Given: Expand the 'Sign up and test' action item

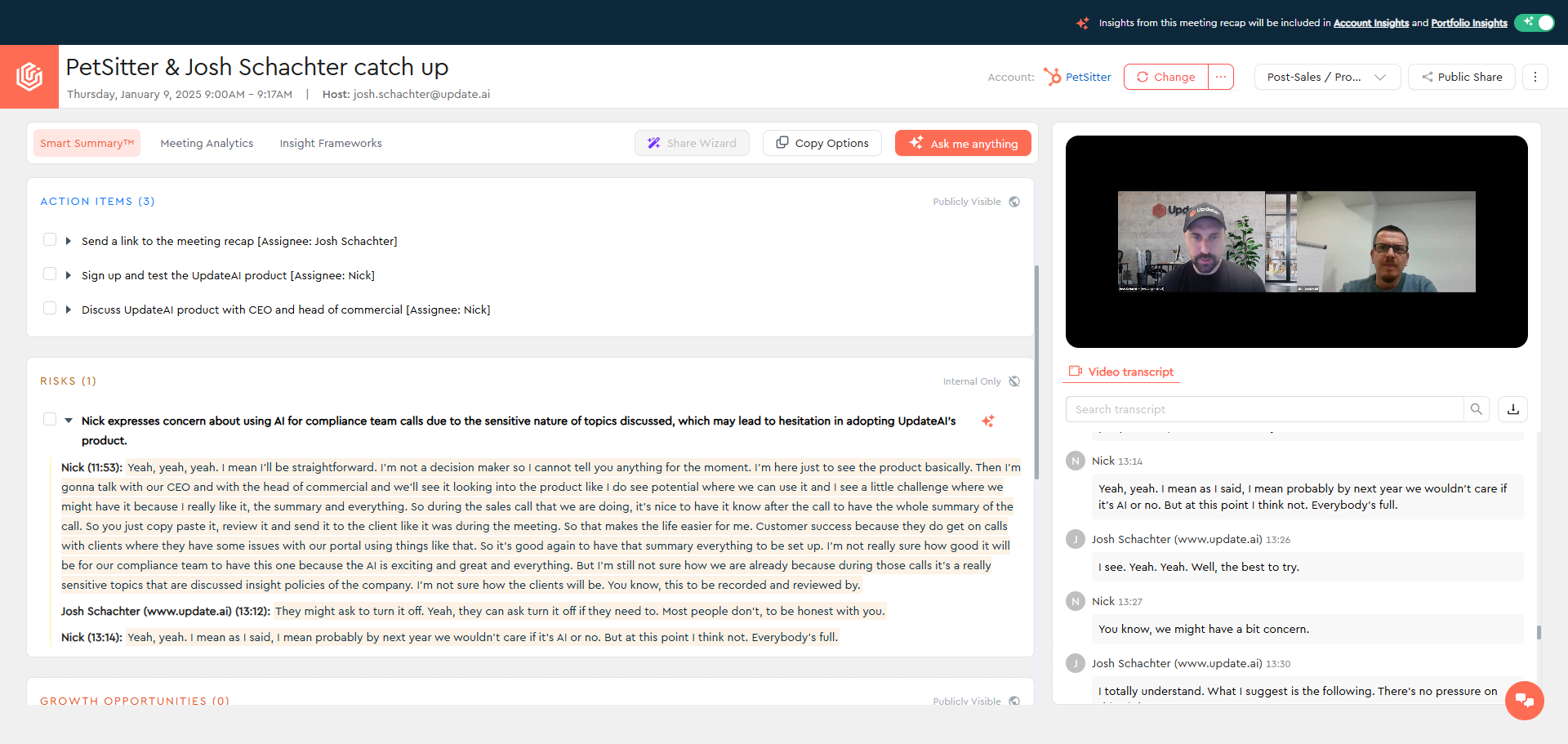Looking at the screenshot, I should click(69, 275).
